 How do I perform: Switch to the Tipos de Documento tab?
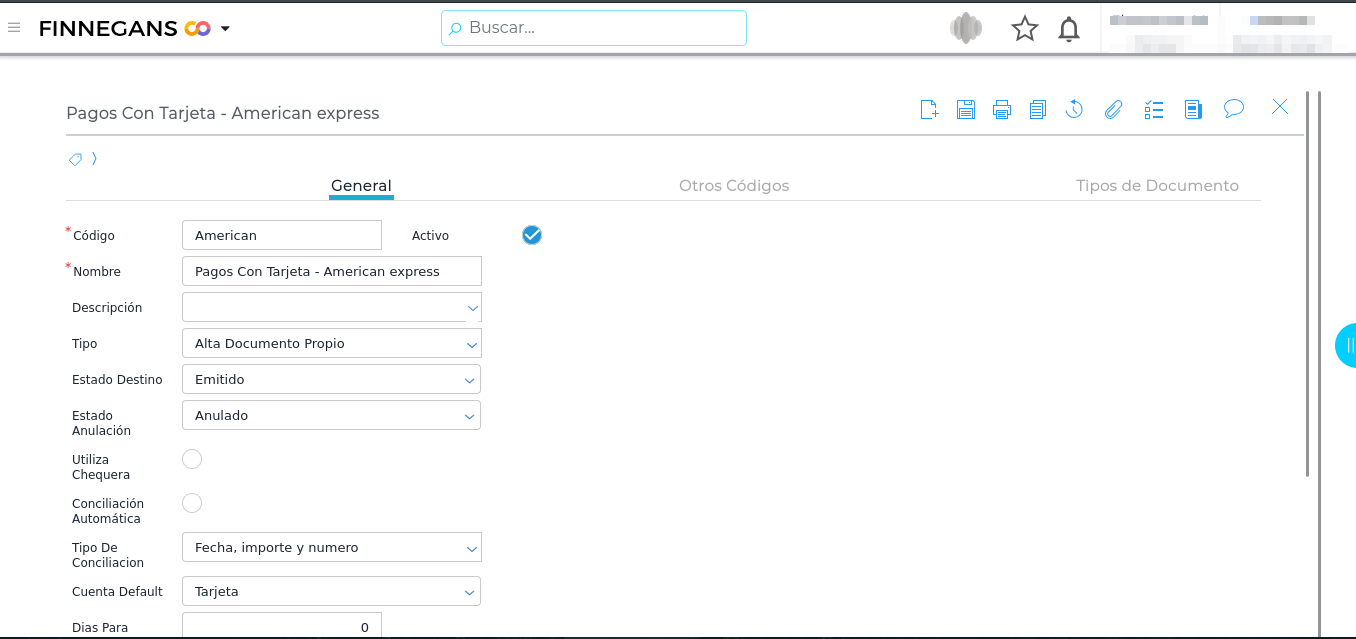(1156, 186)
